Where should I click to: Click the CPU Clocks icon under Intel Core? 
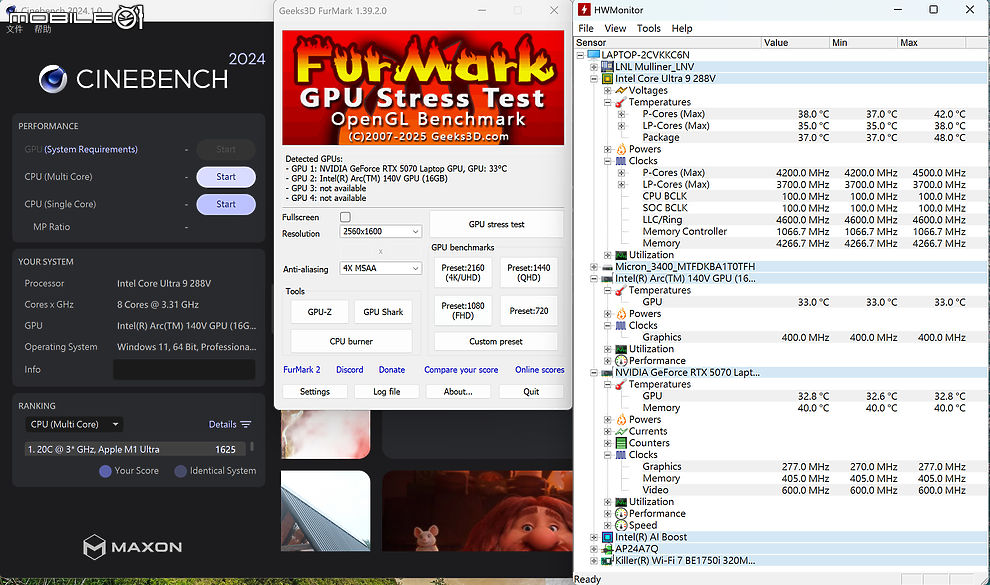click(x=621, y=161)
